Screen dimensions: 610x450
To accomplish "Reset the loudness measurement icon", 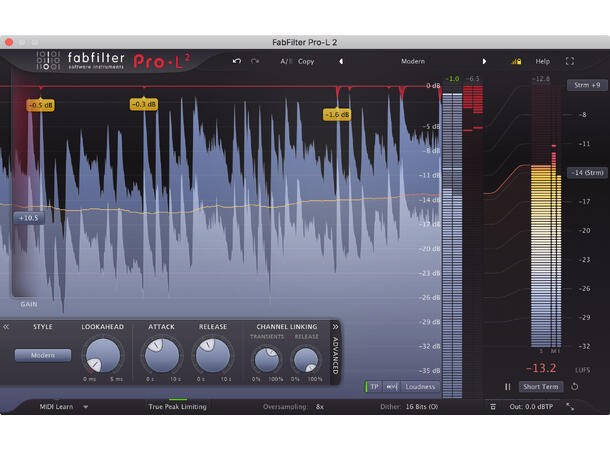I will point(574,387).
